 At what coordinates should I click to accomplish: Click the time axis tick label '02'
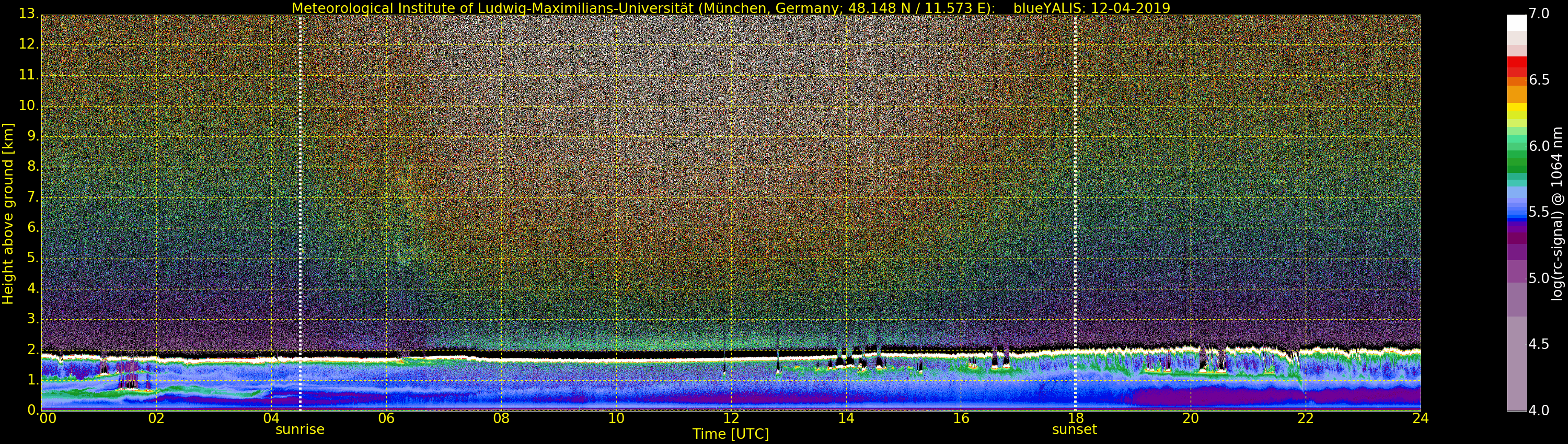pyautogui.click(x=156, y=418)
